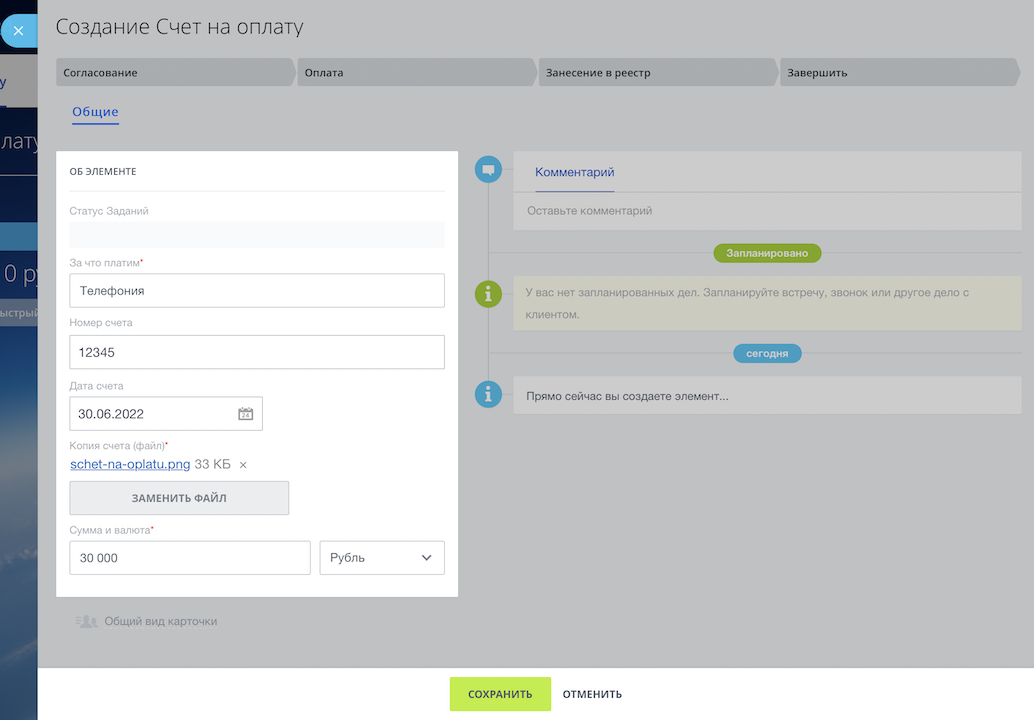Select the Занесение в реестр stage
Screen dimensions: 1034x720
click(x=658, y=73)
